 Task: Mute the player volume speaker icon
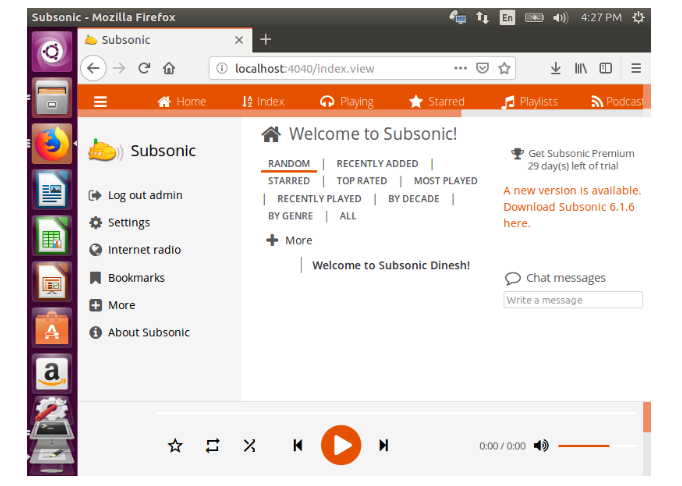click(541, 446)
